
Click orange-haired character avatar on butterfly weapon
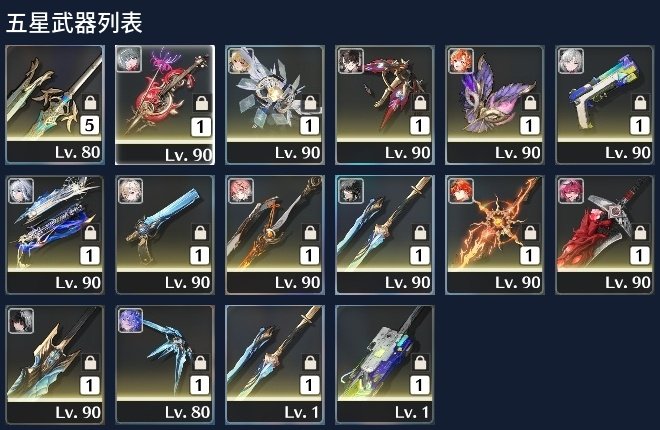pyautogui.click(x=461, y=61)
